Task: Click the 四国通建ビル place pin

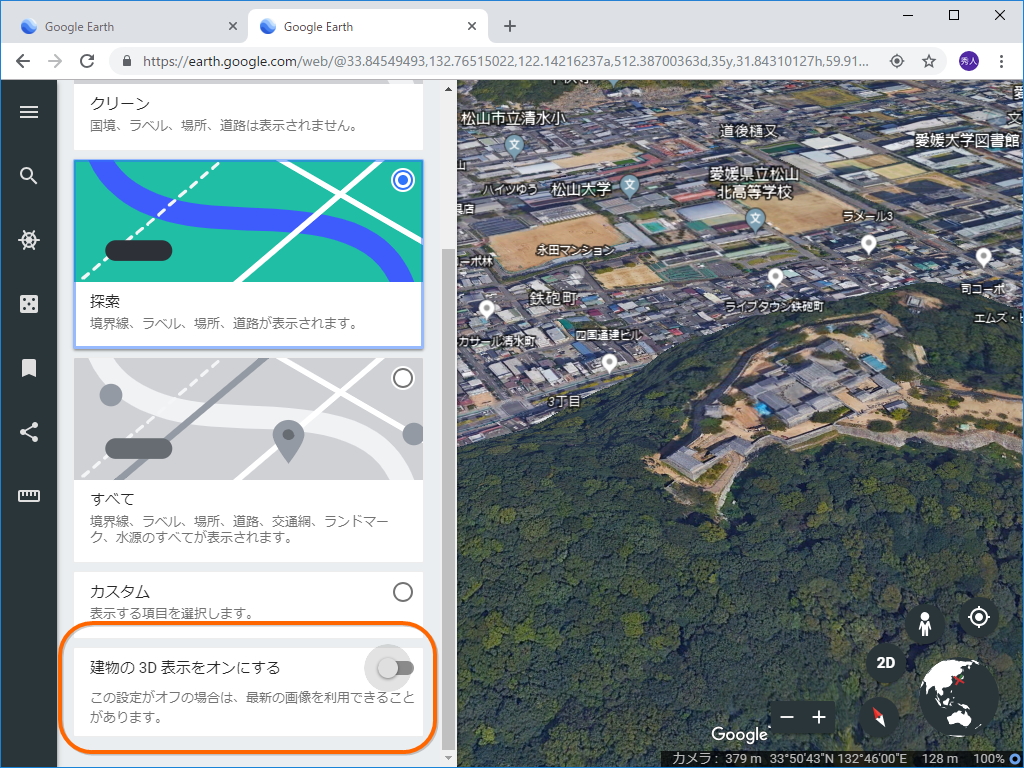Action: (x=609, y=363)
